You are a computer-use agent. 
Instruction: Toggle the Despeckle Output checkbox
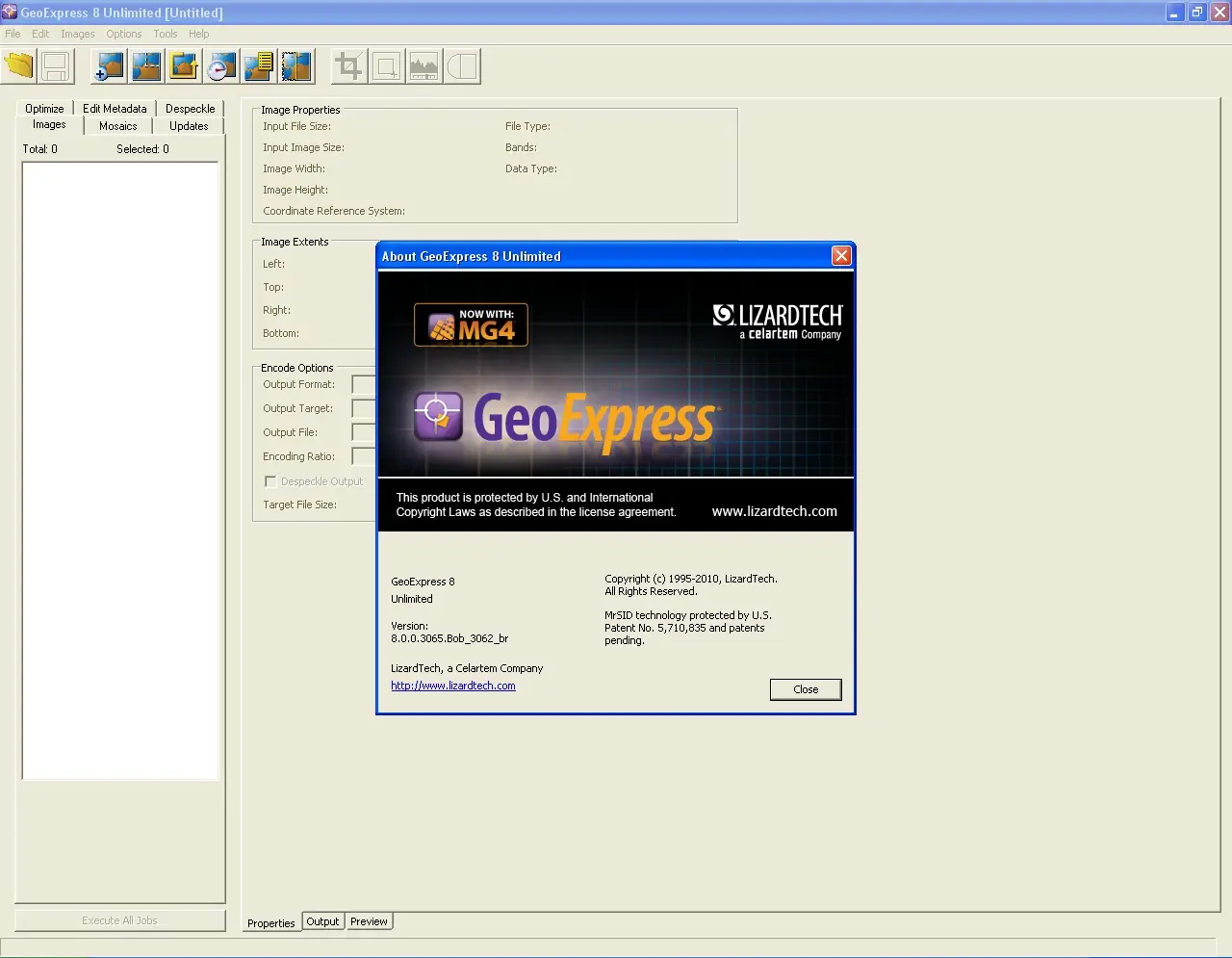(270, 481)
